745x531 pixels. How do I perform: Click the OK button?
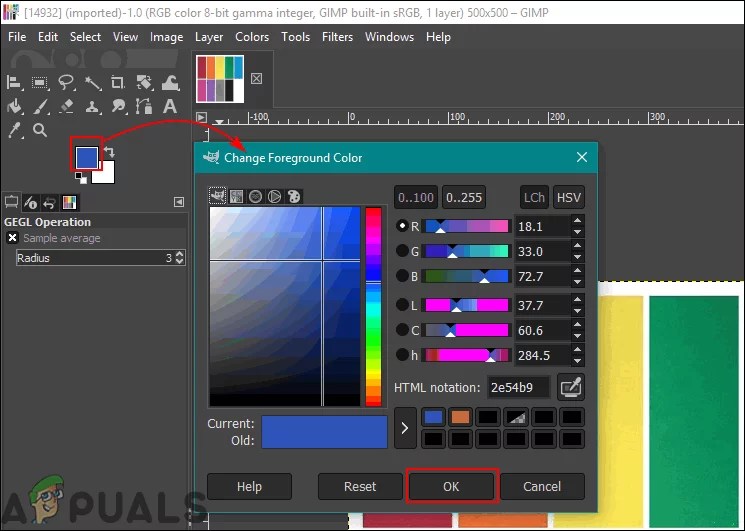451,486
